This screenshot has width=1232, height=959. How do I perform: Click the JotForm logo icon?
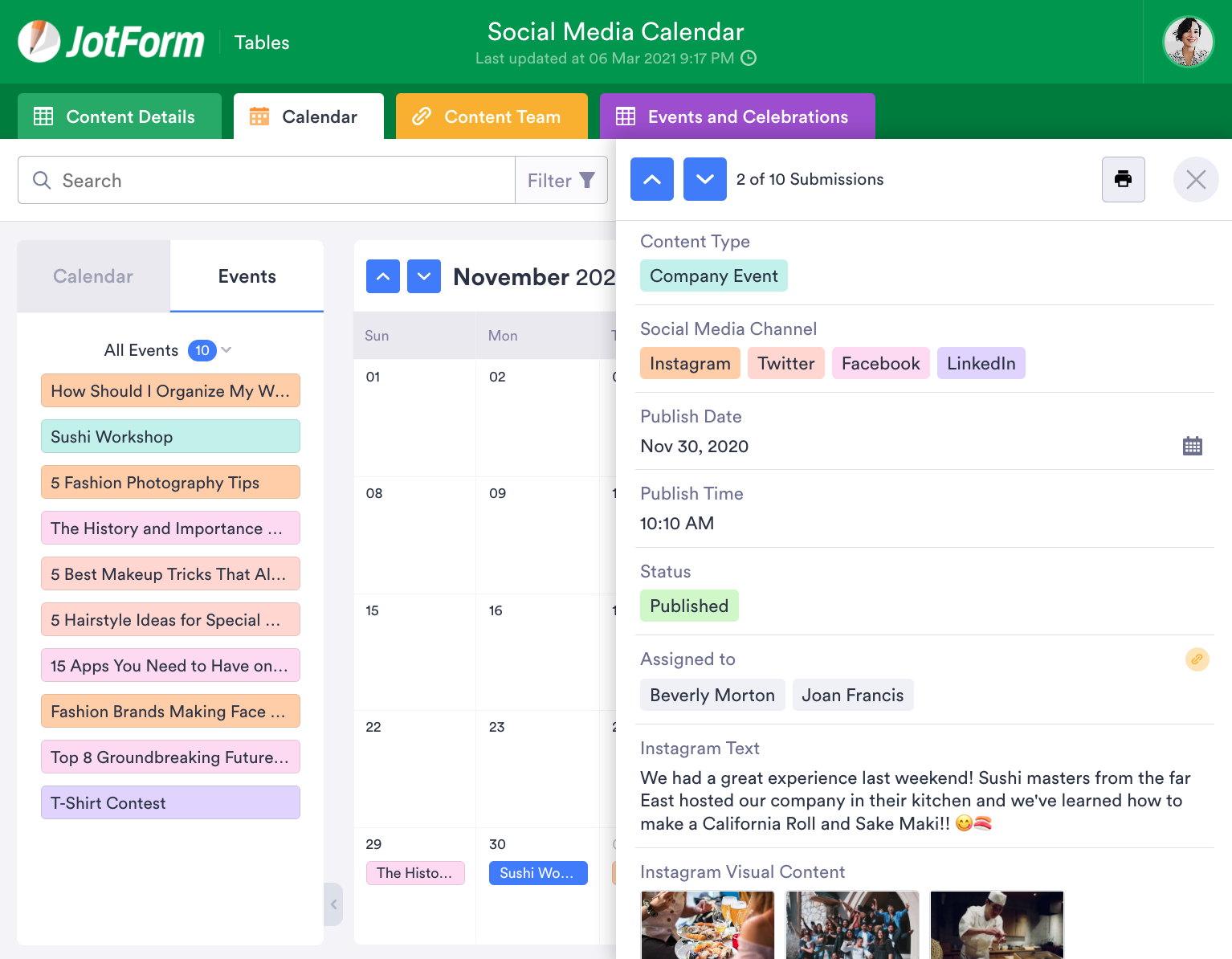(39, 40)
